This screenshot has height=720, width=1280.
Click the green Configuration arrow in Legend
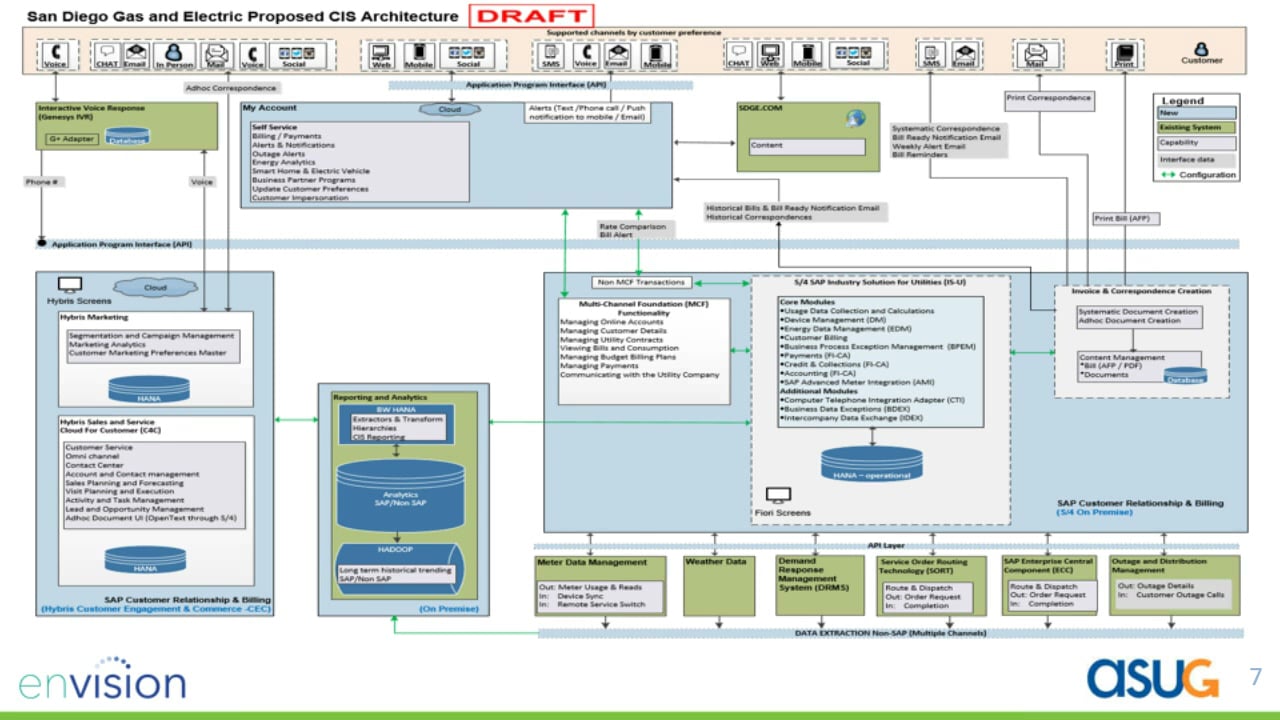coord(1167,175)
